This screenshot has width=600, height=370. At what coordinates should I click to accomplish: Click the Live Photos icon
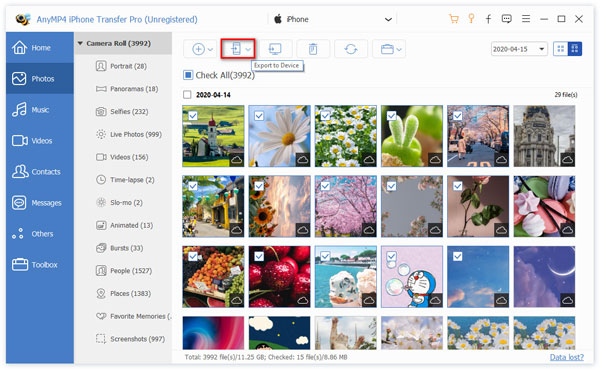pos(101,134)
